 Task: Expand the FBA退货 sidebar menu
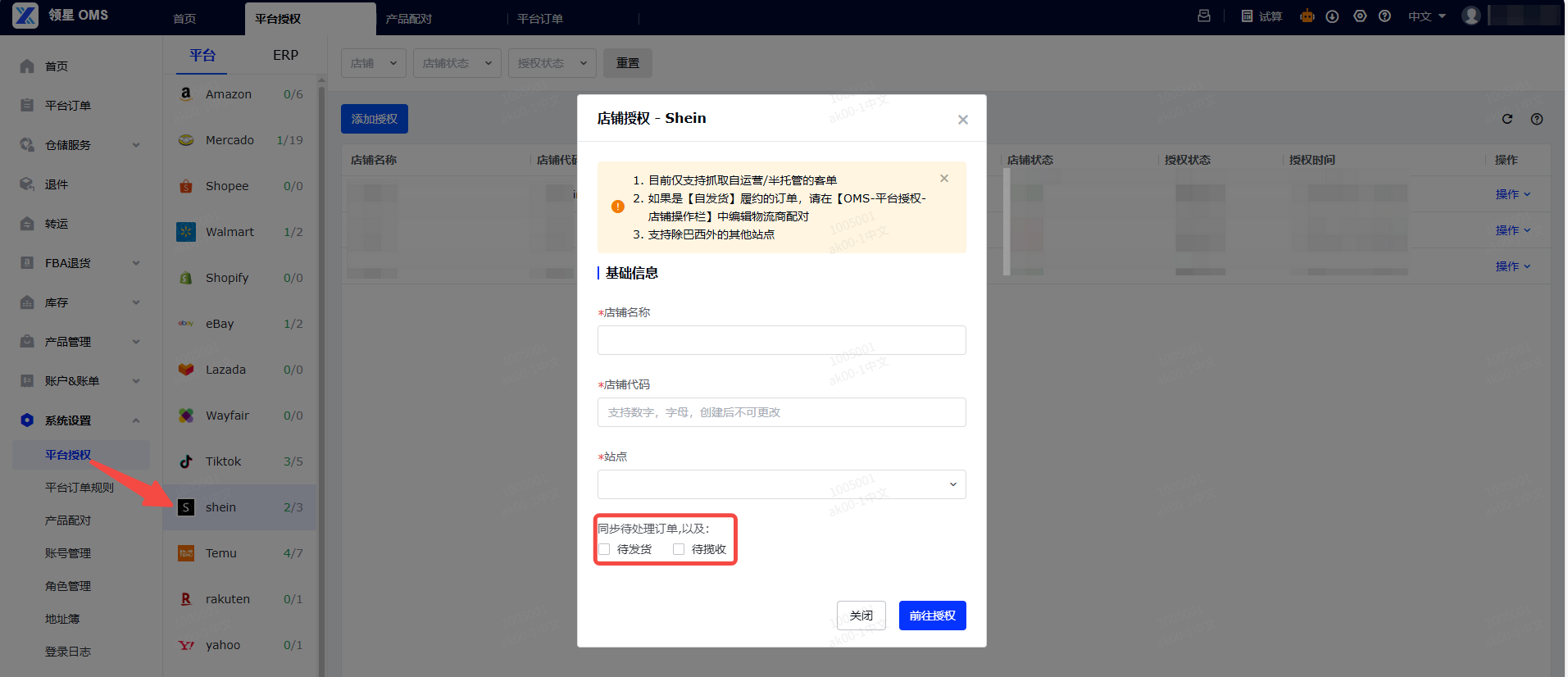click(x=80, y=263)
